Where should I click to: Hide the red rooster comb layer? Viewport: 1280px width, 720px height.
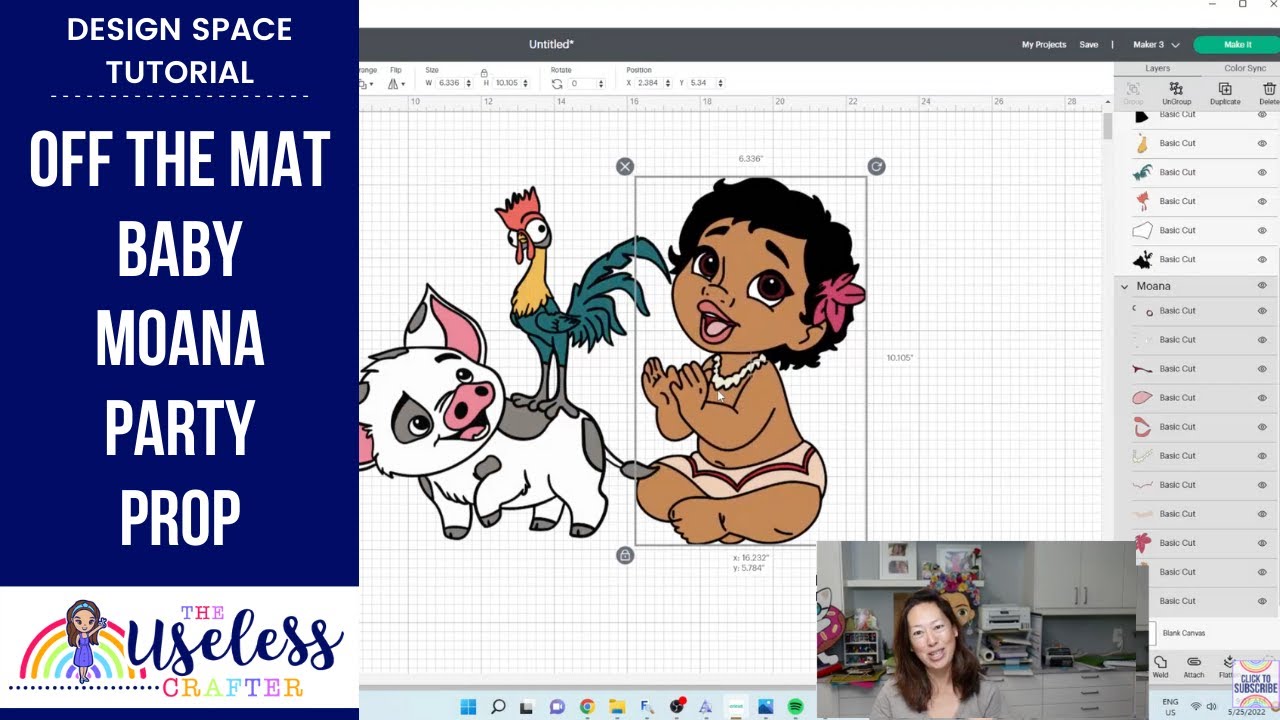tap(1262, 201)
